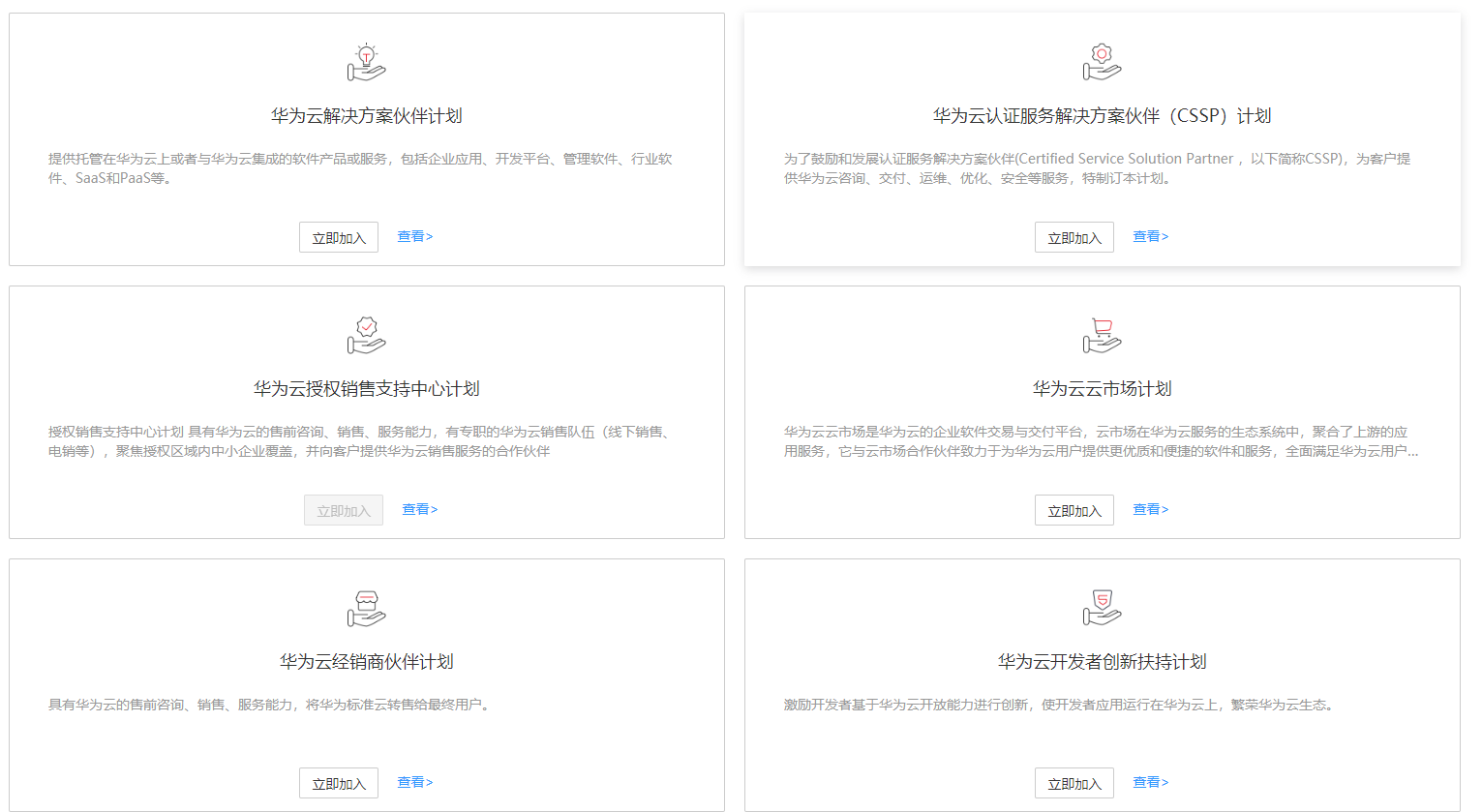Image resolution: width=1482 pixels, height=812 pixels.
Task: View details of 华为云解决方案伙伴计划 via 查看
Action: [415, 236]
